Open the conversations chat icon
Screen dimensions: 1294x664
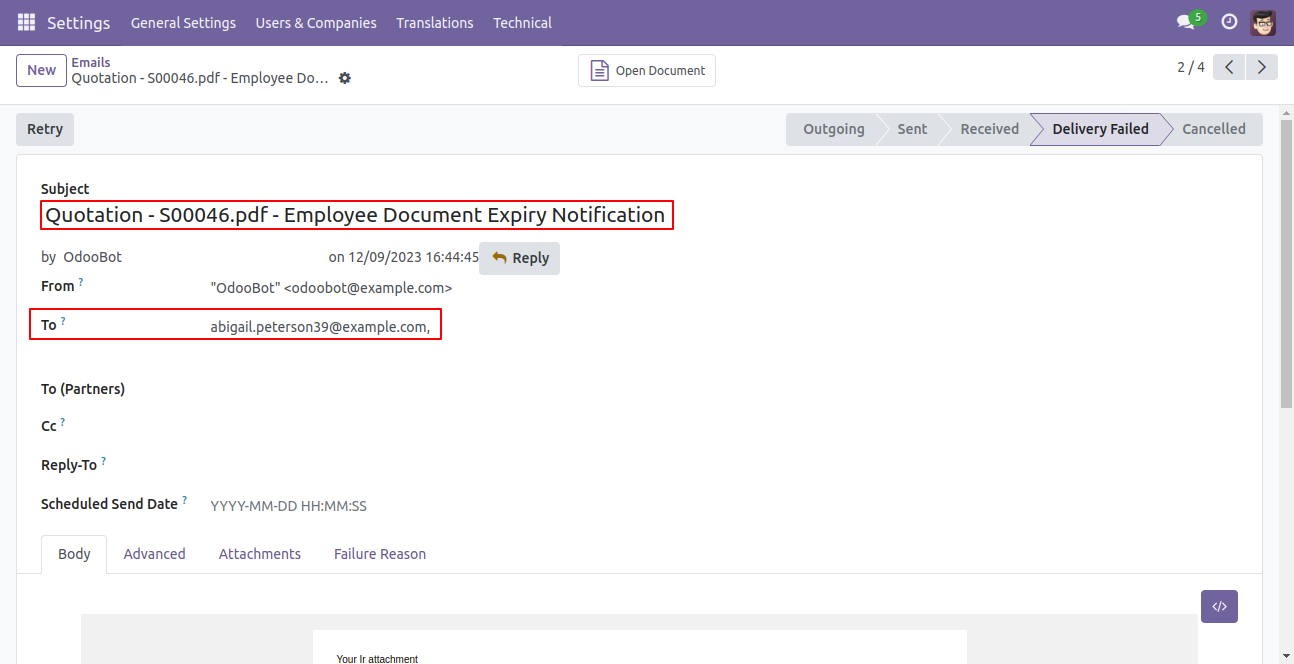(1186, 22)
